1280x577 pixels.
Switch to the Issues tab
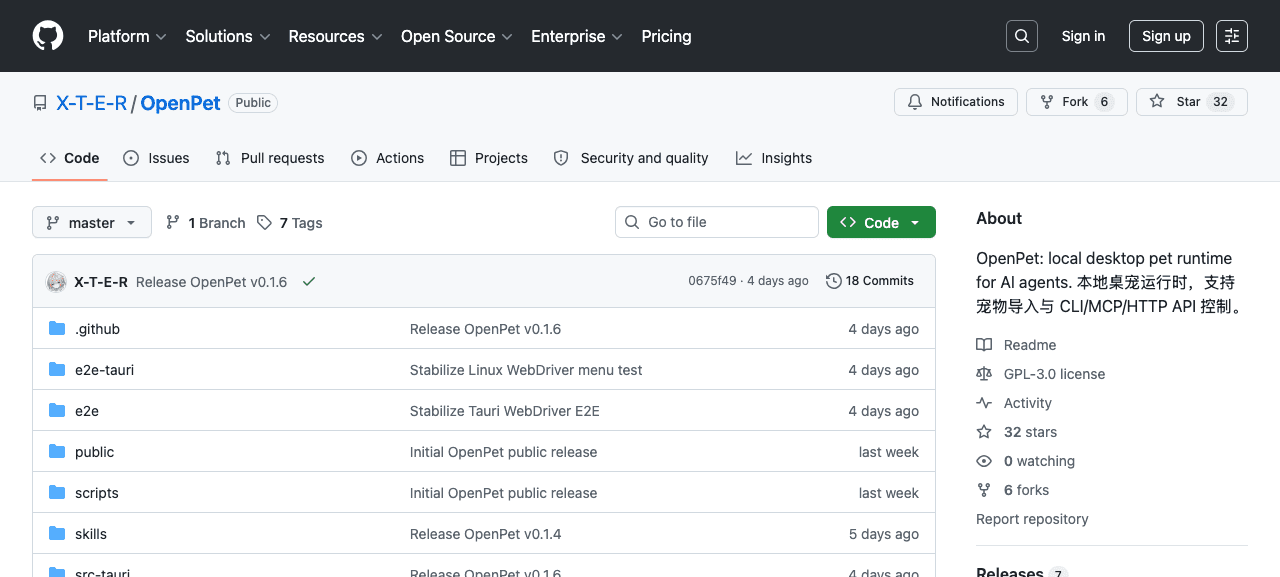pyautogui.click(x=156, y=158)
